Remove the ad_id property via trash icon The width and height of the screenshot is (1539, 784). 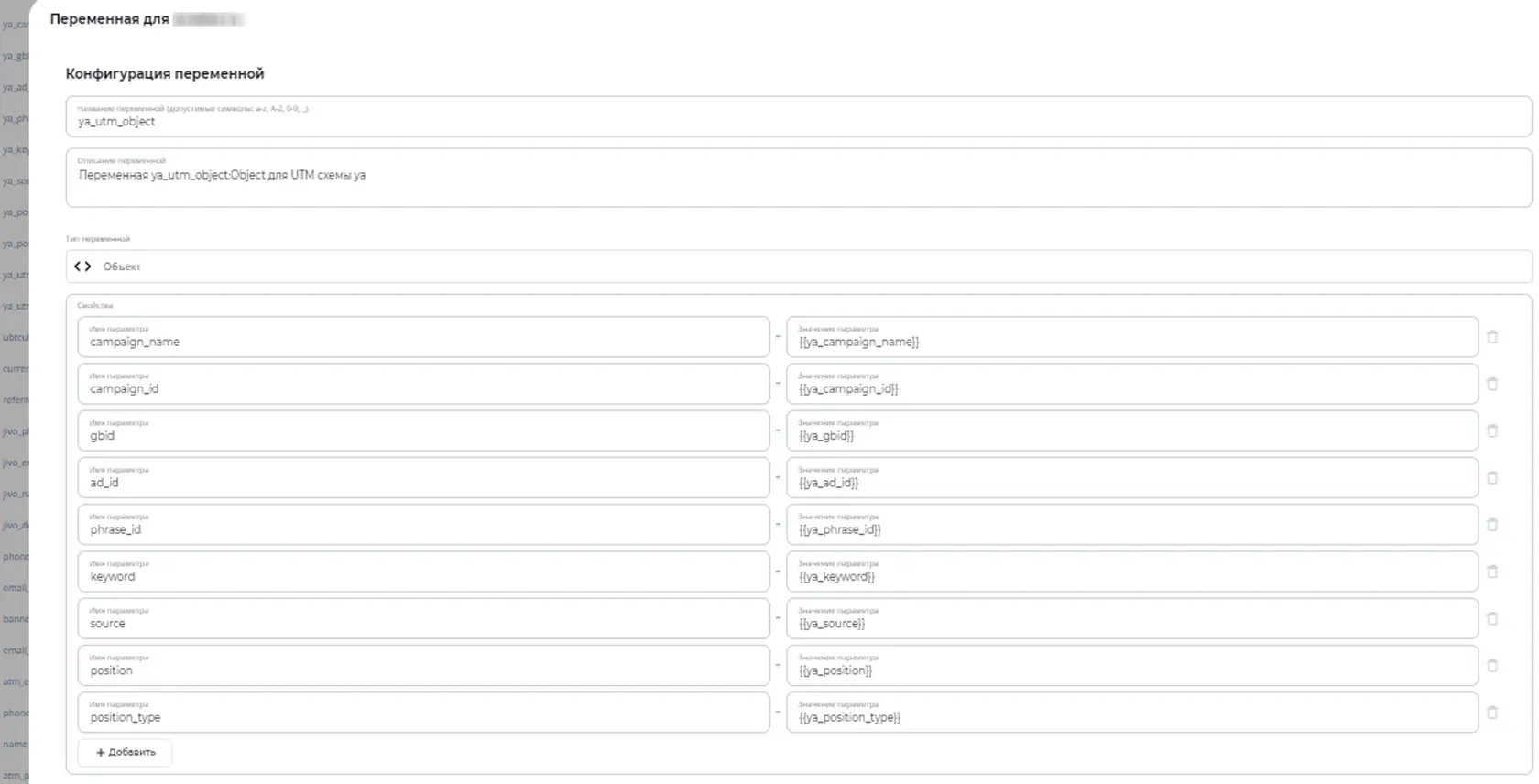pos(1491,478)
